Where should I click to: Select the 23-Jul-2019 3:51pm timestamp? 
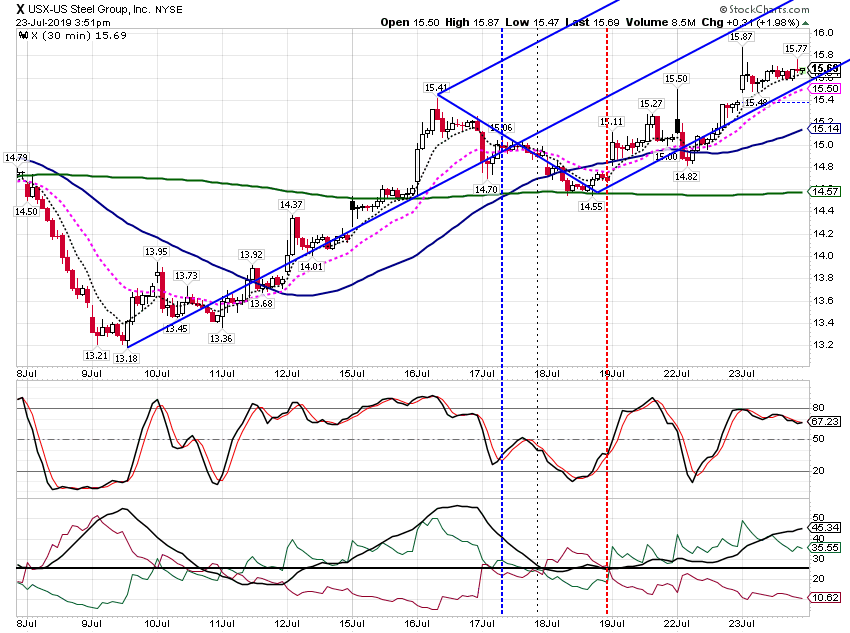pyautogui.click(x=63, y=23)
